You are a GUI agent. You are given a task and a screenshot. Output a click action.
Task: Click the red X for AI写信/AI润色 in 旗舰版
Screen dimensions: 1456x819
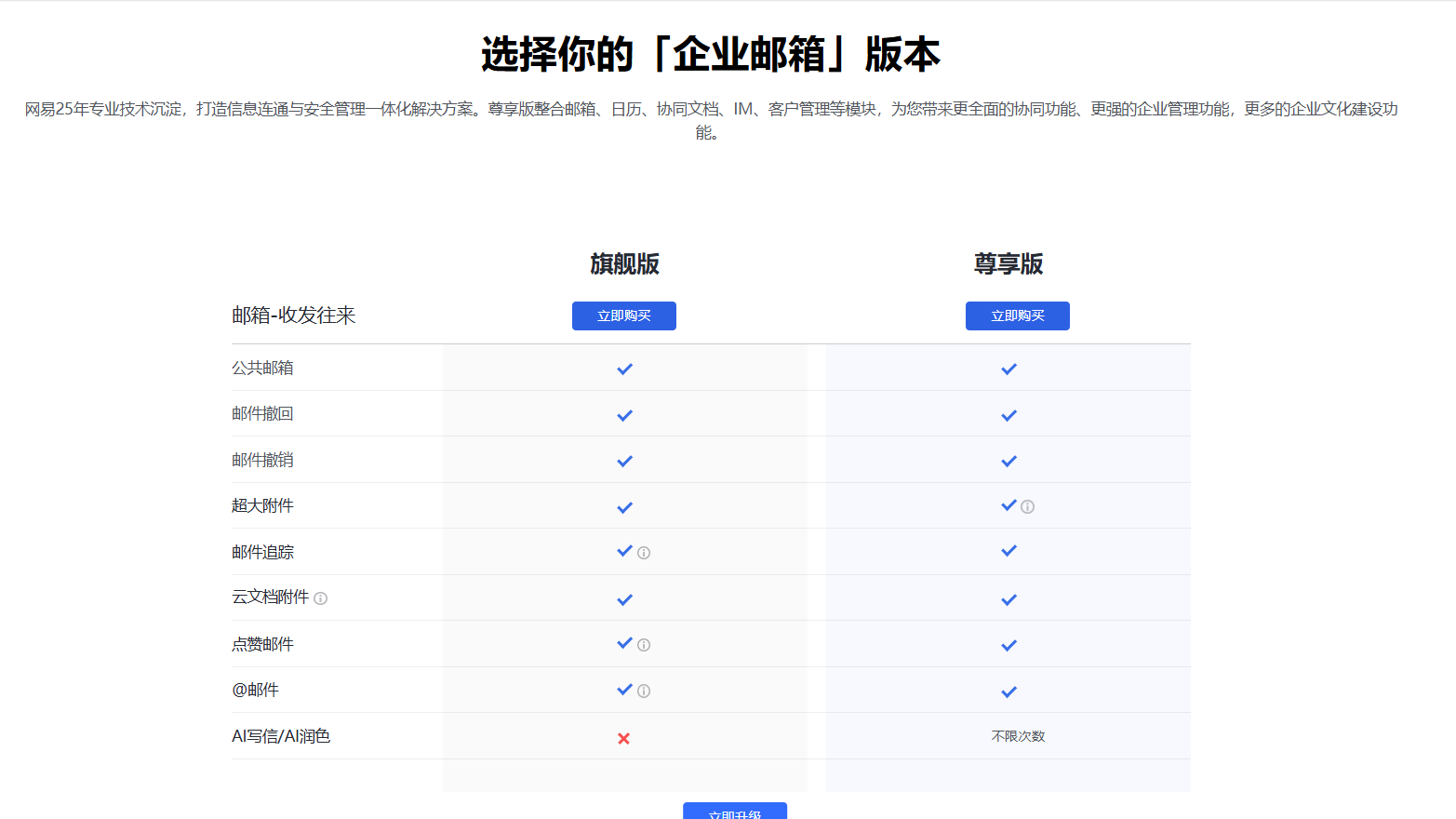[624, 737]
